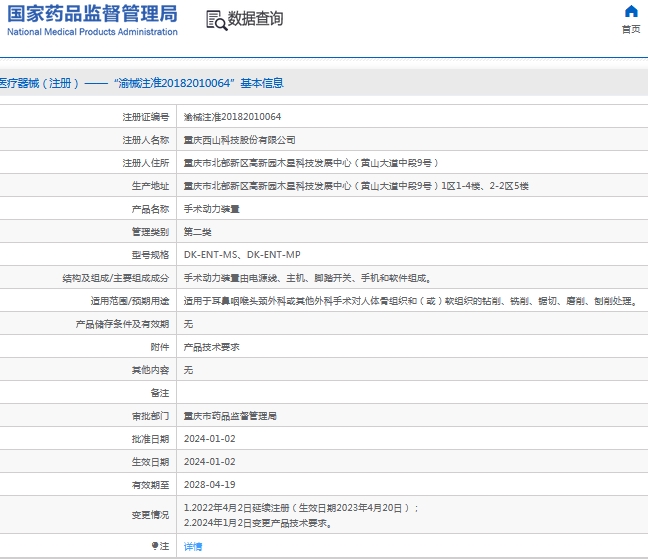This screenshot has width=648, height=559.
Task: Click the 管理类别 label cell
Action: (x=150, y=232)
